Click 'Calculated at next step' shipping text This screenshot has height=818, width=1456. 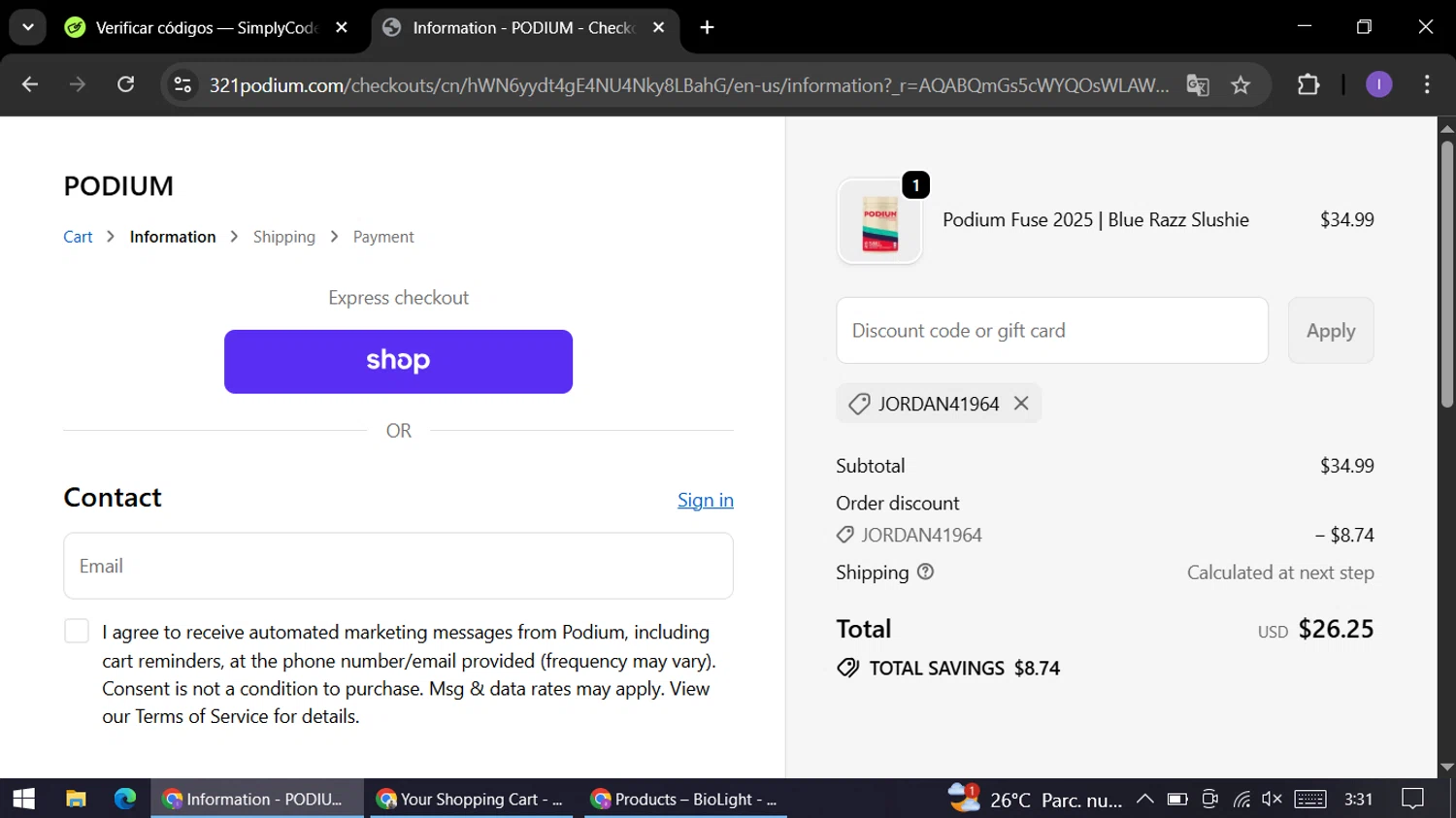click(x=1280, y=573)
